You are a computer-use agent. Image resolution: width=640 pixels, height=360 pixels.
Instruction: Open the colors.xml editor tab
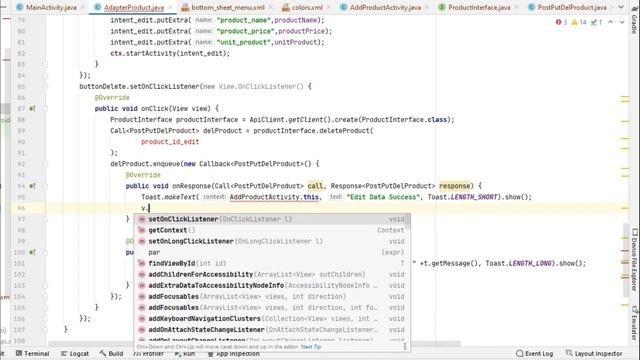[x=307, y=7]
